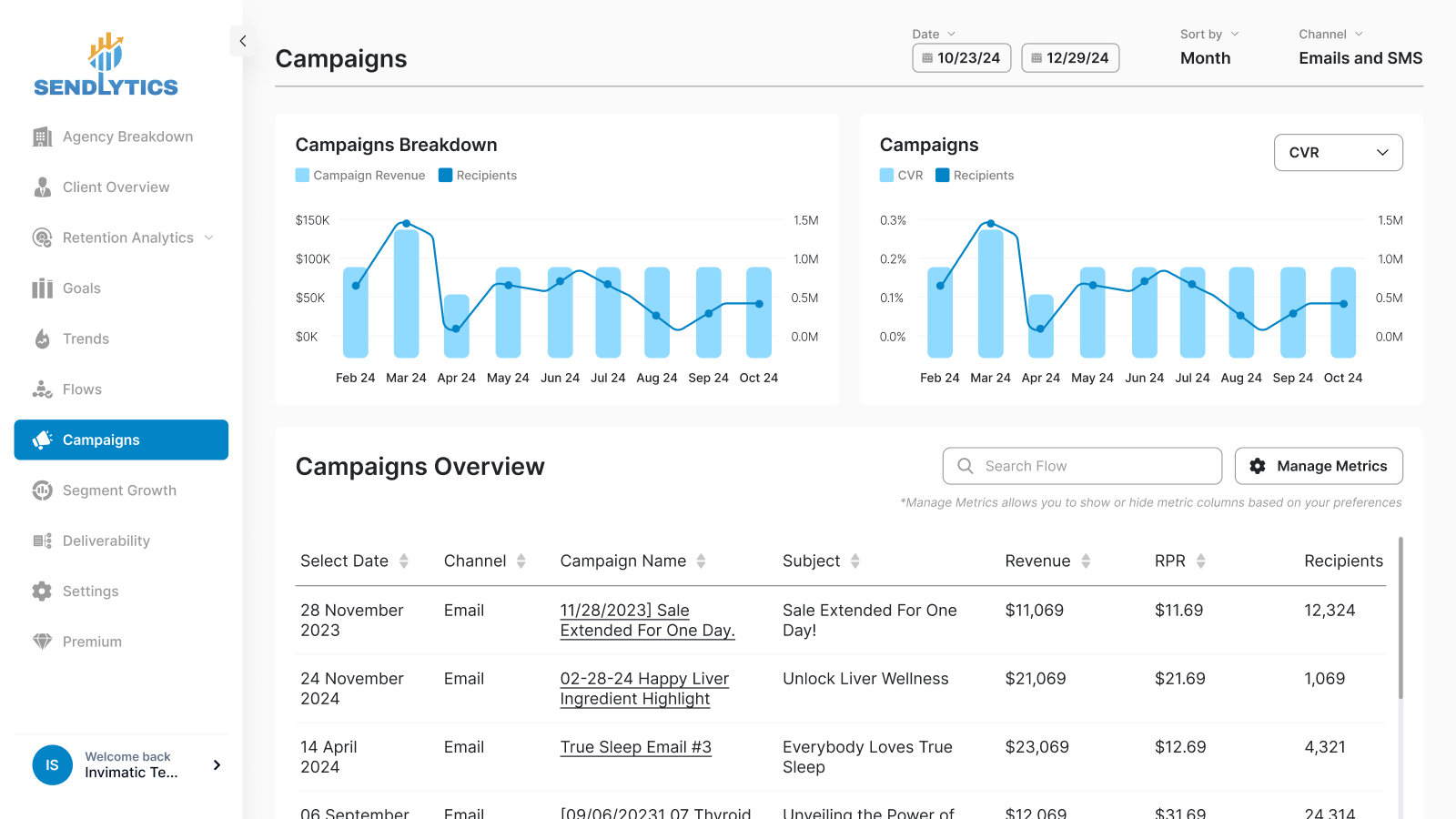Select the Flows node icon
1456x819 pixels.
[x=42, y=389]
